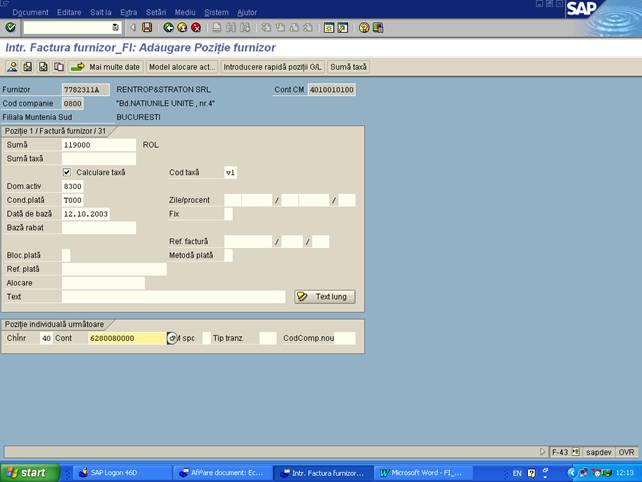Open the Setări menu
Screen dimensions: 642x482
[x=156, y=12]
